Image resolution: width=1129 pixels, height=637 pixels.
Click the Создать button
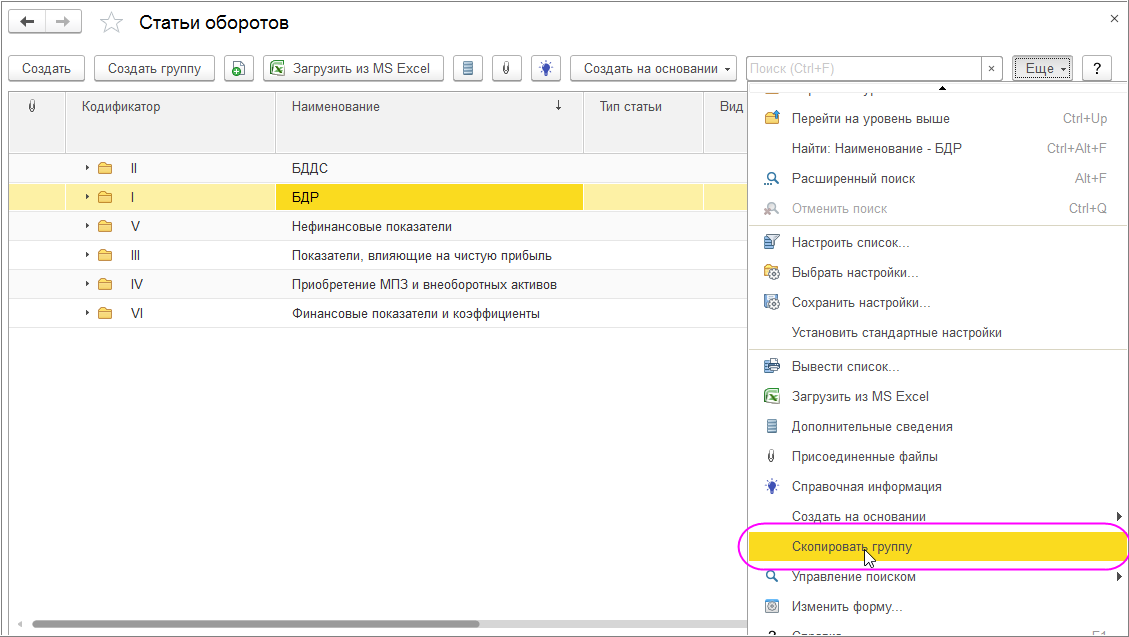(x=46, y=68)
